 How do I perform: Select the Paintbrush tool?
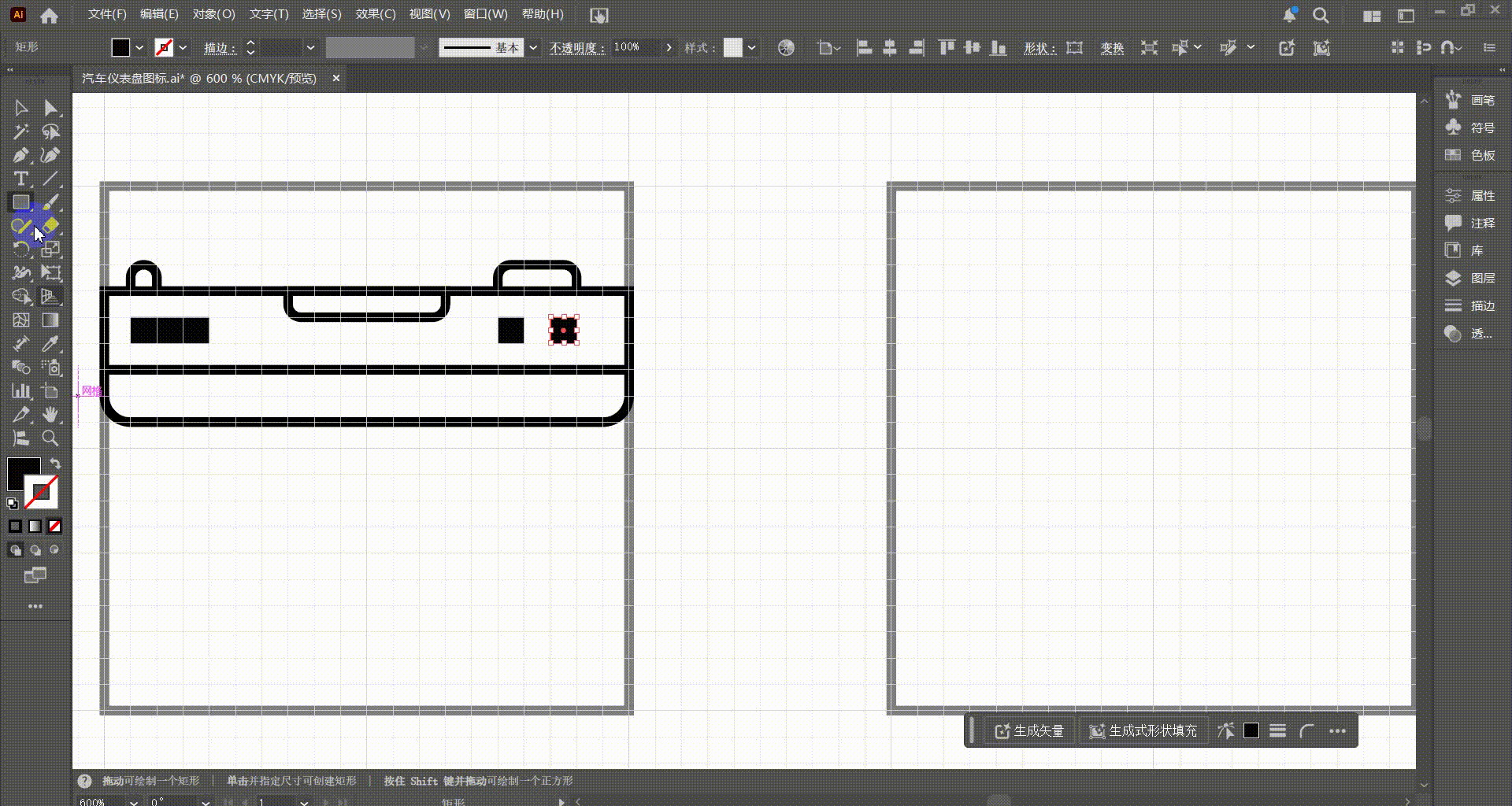pyautogui.click(x=50, y=202)
